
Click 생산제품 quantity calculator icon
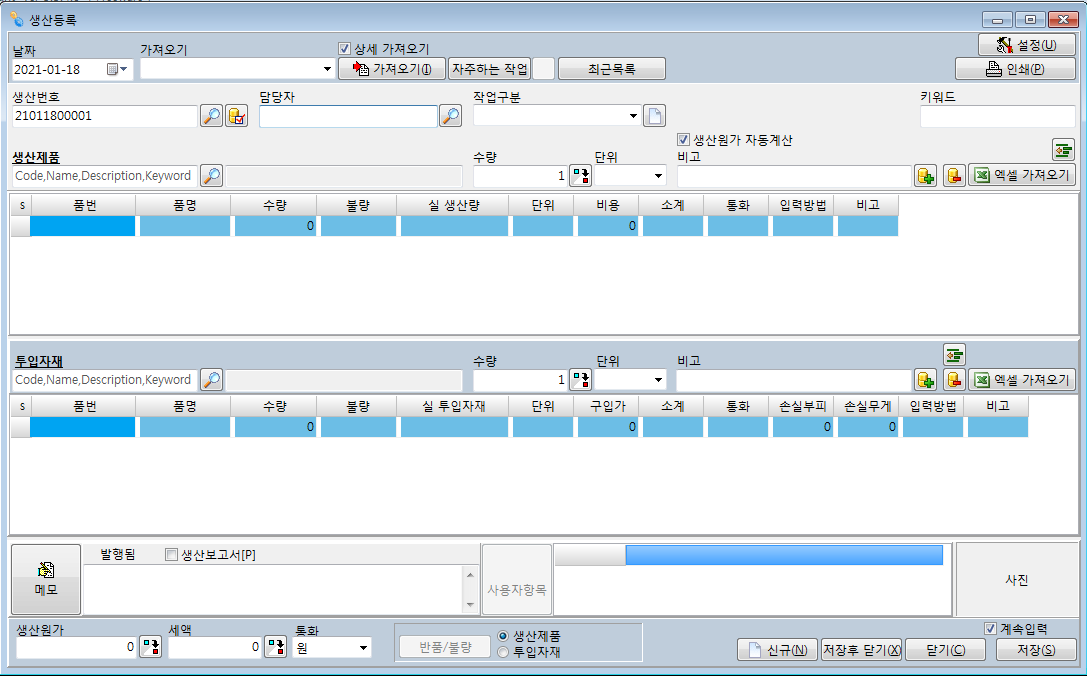point(580,176)
